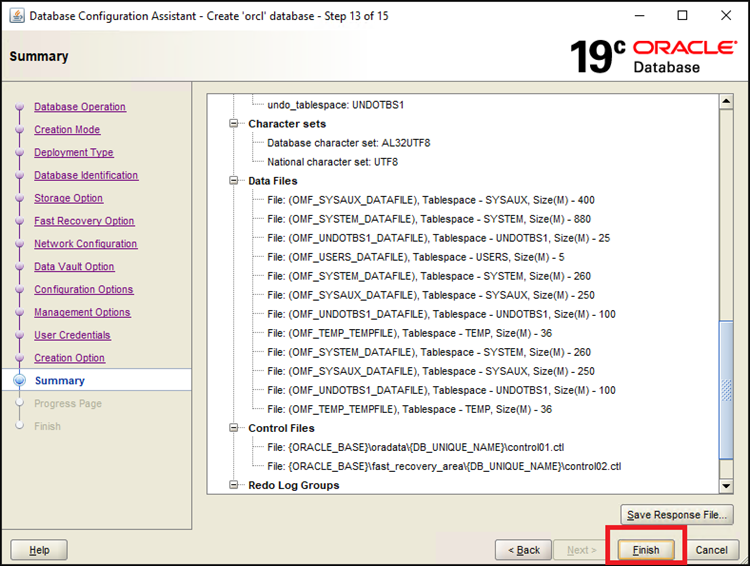Select 'undo_tablespace: UNDOTBS1' row

click(x=335, y=105)
